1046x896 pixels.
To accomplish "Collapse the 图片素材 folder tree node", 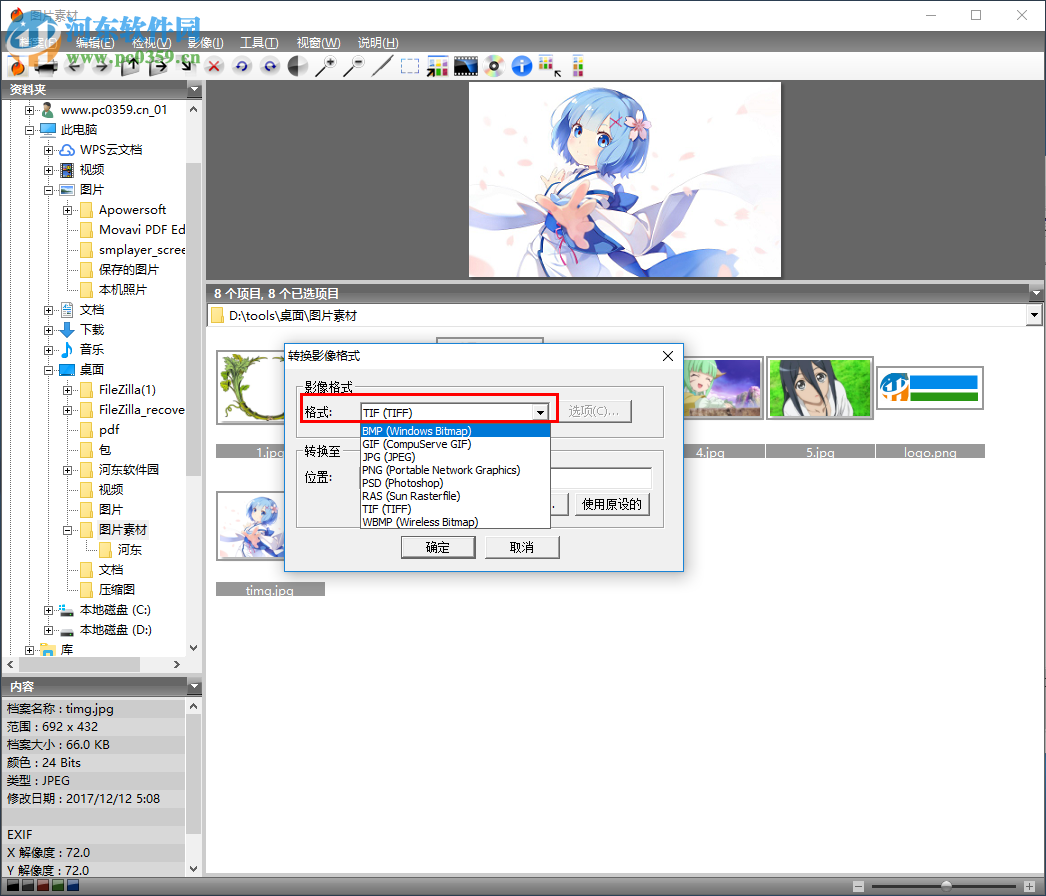I will (67, 530).
